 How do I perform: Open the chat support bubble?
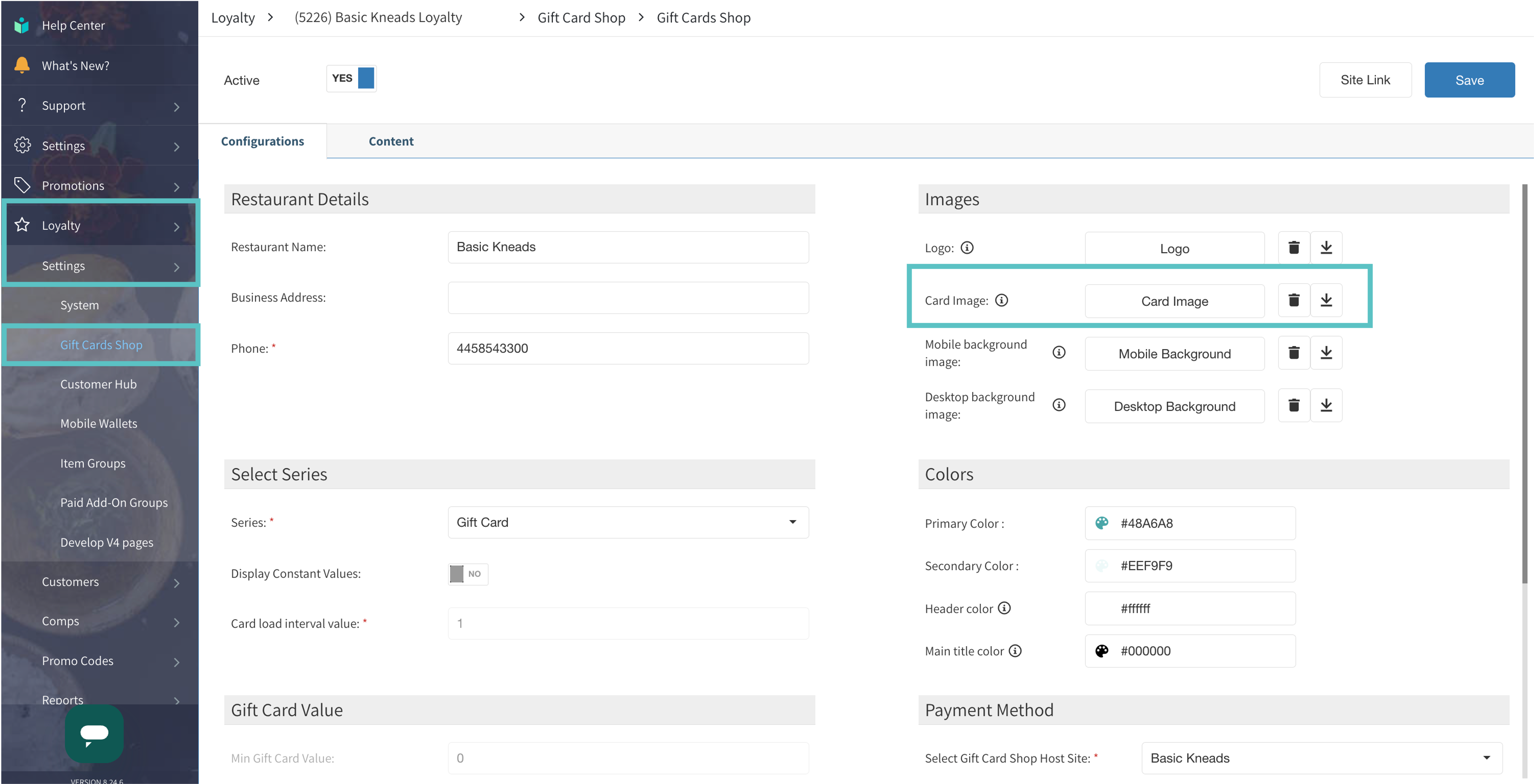94,733
